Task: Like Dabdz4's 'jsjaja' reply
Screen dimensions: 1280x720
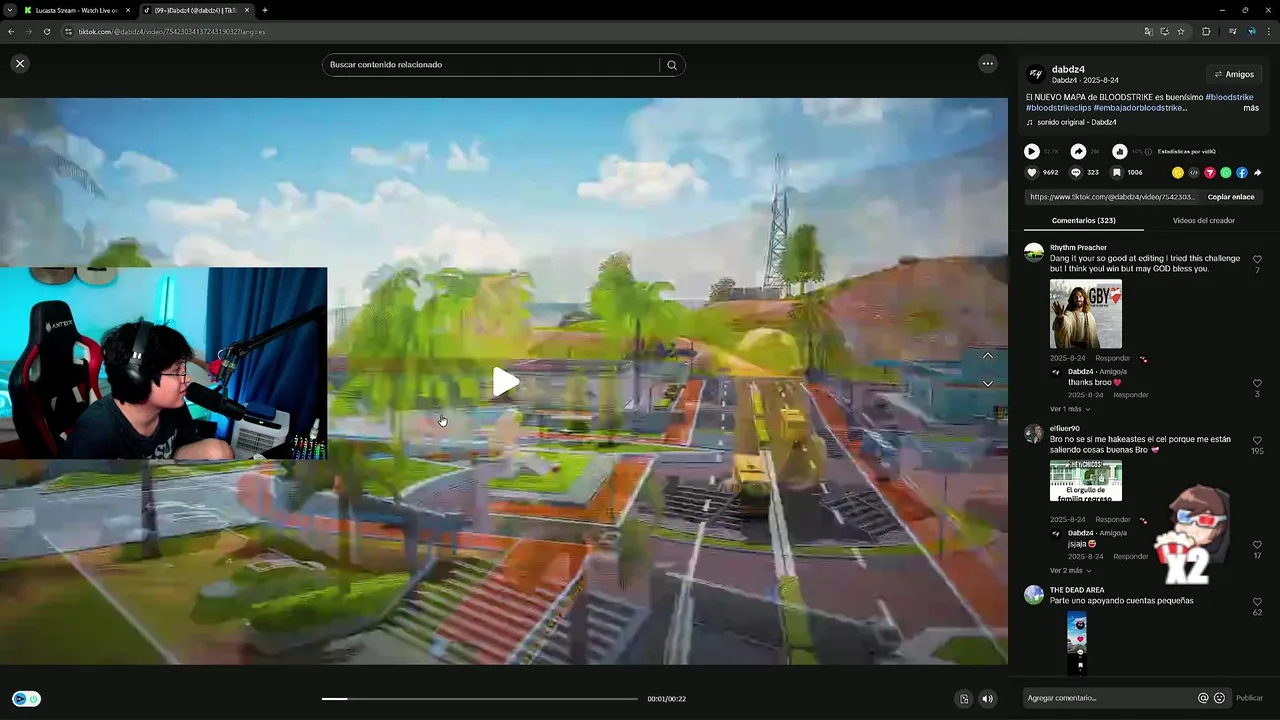Action: click(x=1257, y=545)
